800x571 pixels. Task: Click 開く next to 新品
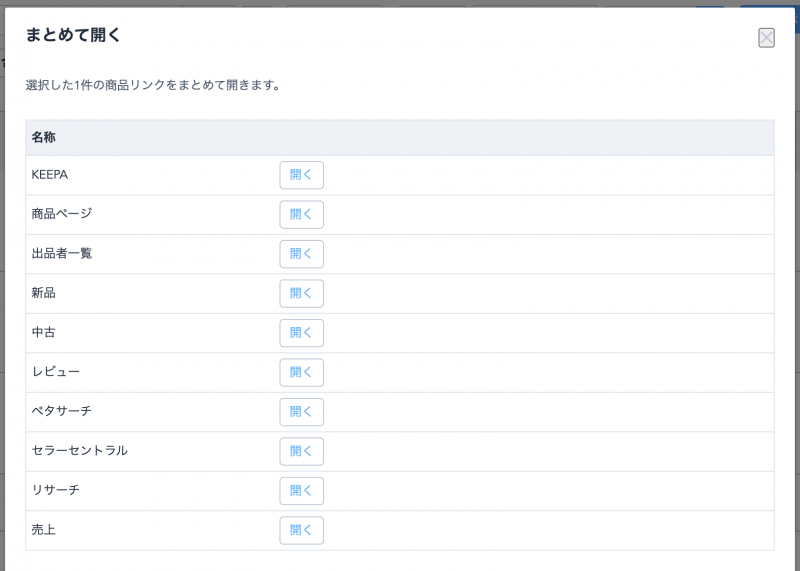pos(302,293)
